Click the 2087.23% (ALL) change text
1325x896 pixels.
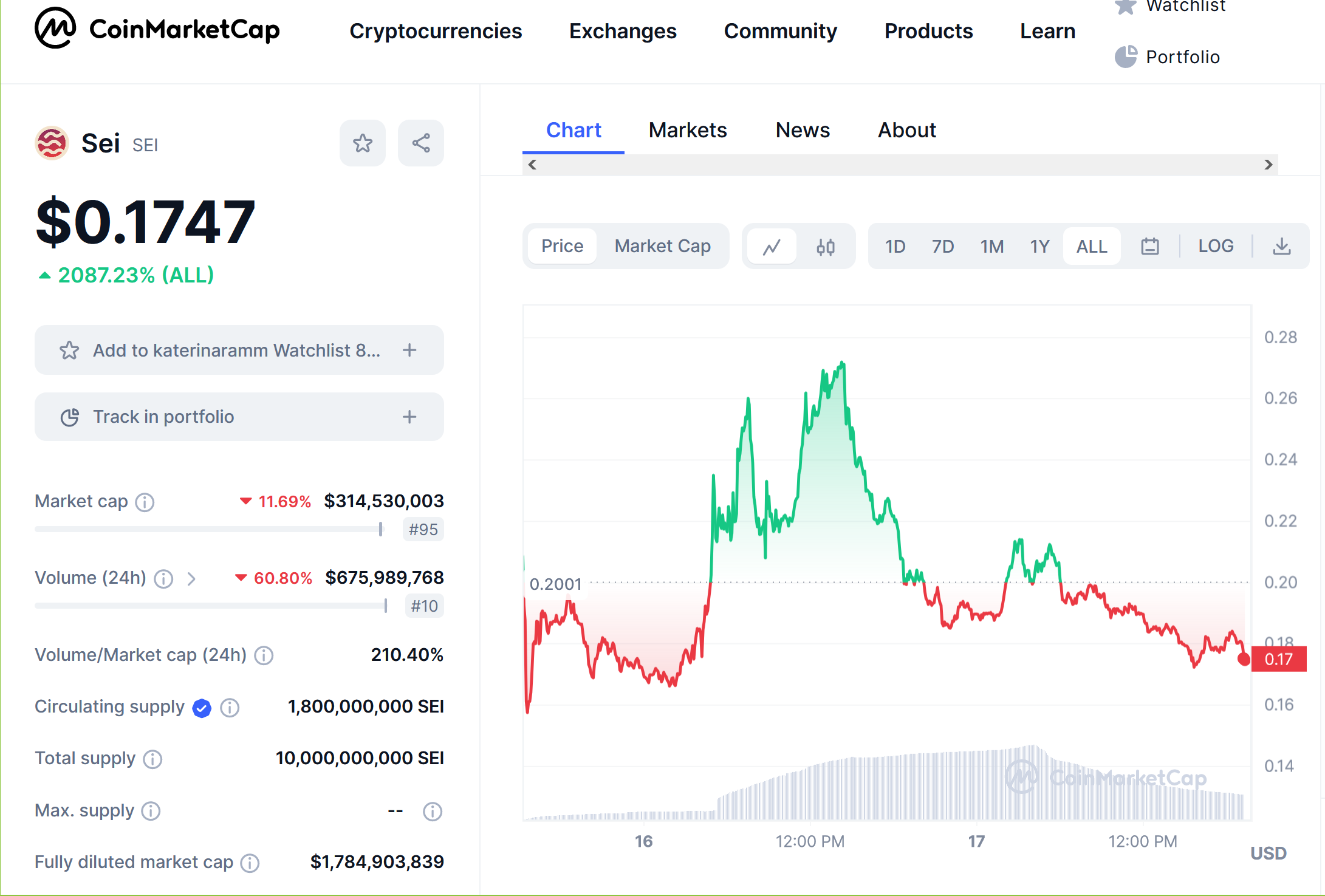[x=135, y=275]
